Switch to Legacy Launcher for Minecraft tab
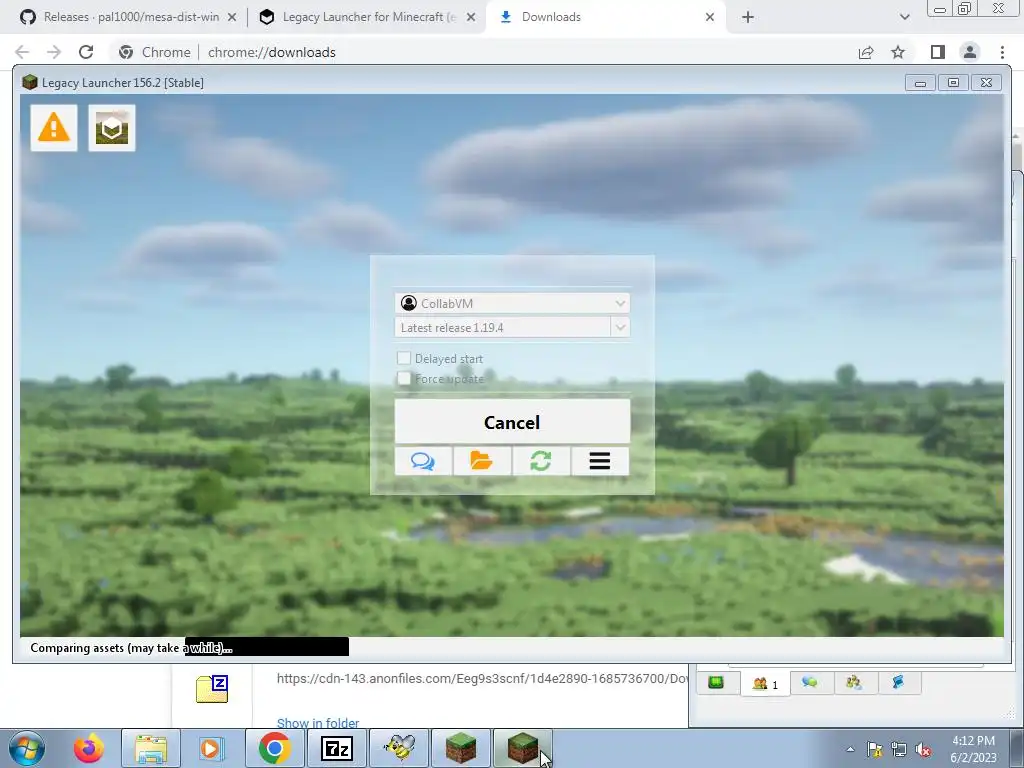Screen dimensions: 1024x768 click(x=368, y=17)
